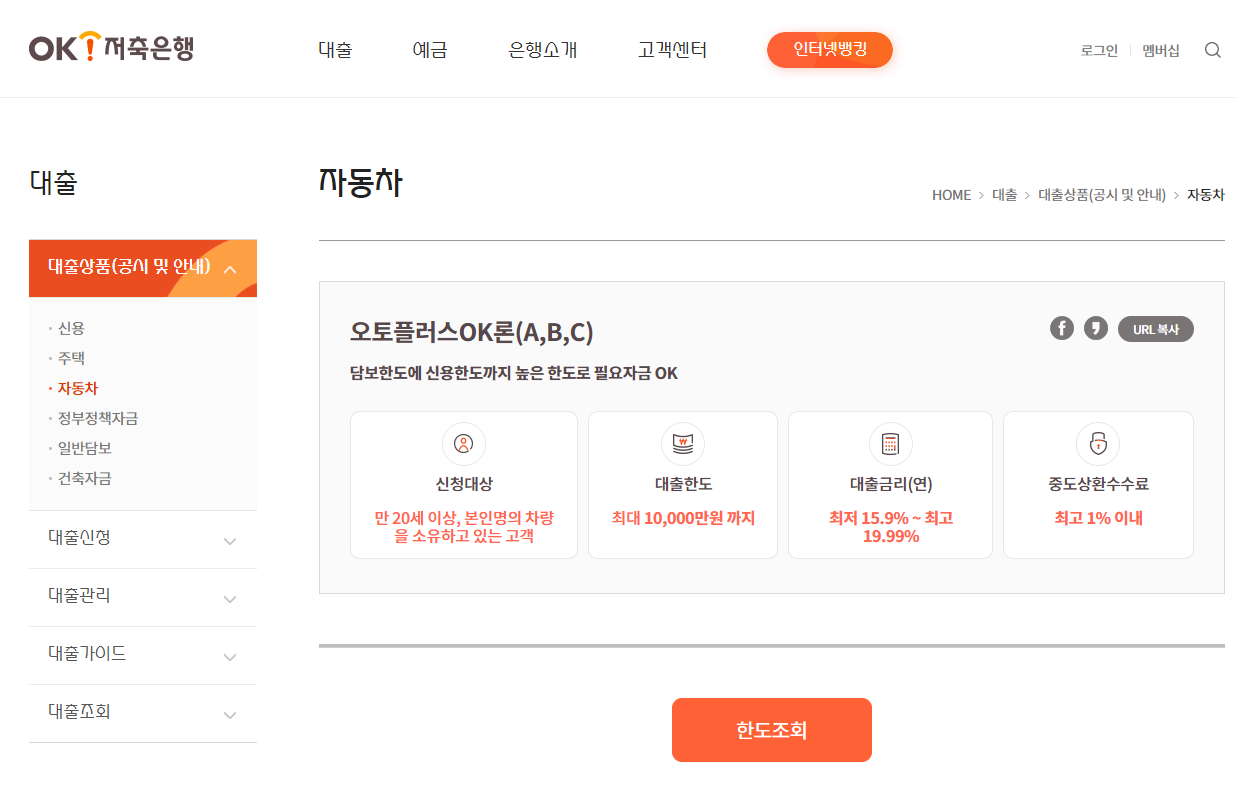Click the 오토플러스OK론(A,B,C) product title
Viewport: 1235px width, 805px height.
[471, 332]
